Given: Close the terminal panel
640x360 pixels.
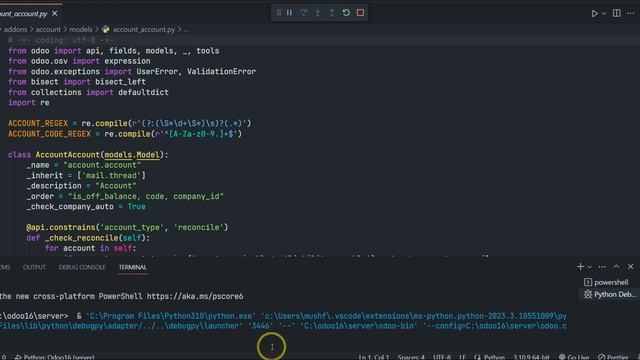Looking at the screenshot, I should pos(631,267).
